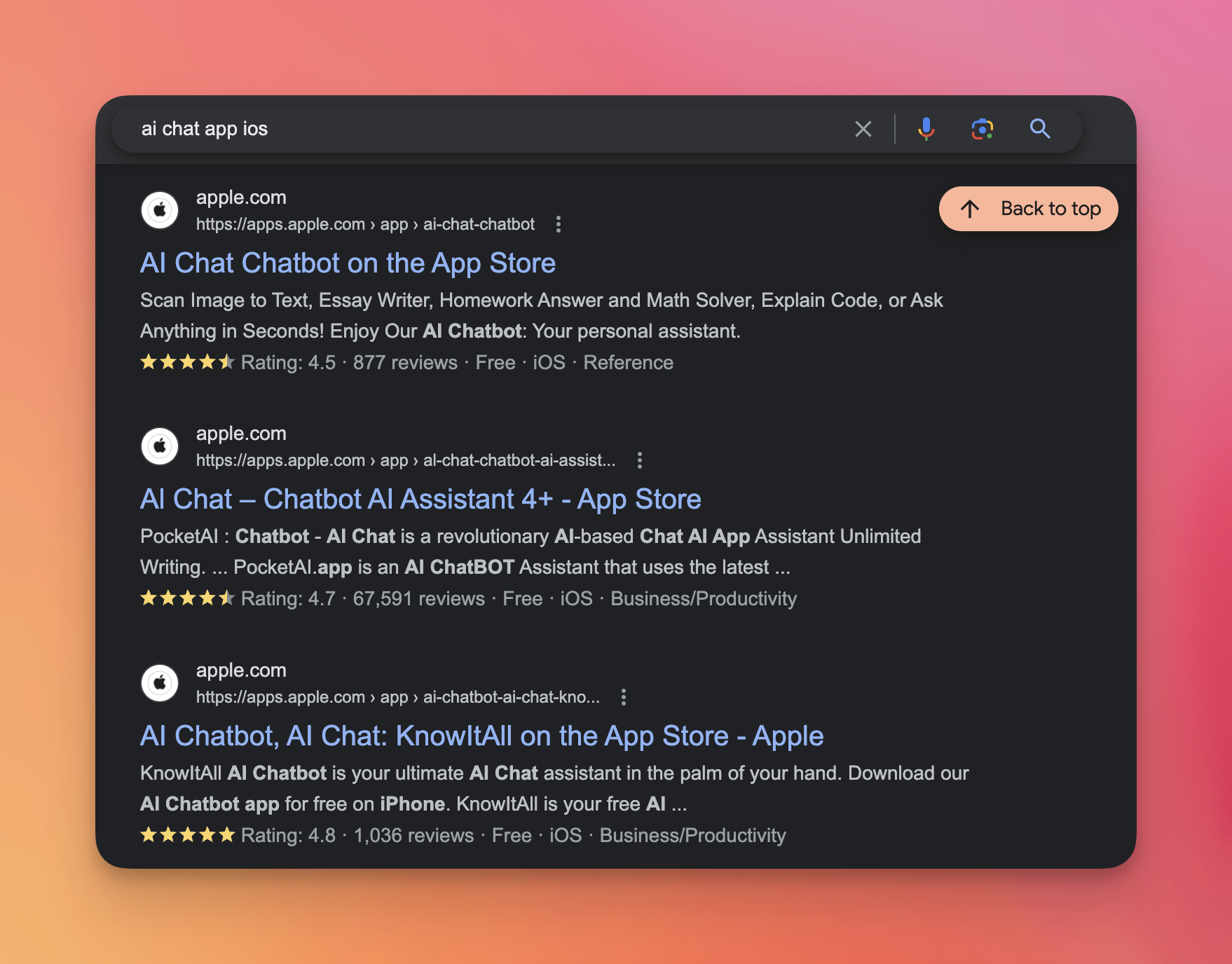Start voice search with microphone icon

point(926,129)
